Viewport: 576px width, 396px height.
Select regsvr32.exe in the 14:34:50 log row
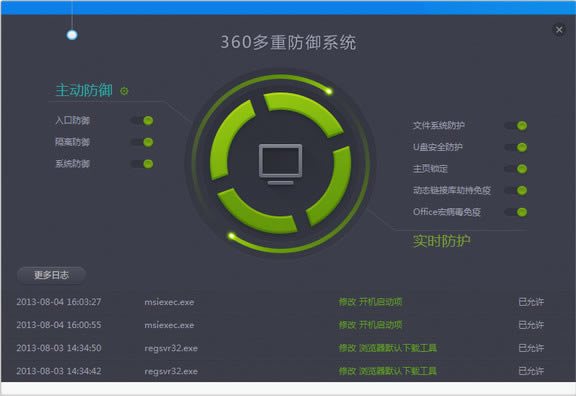point(171,348)
